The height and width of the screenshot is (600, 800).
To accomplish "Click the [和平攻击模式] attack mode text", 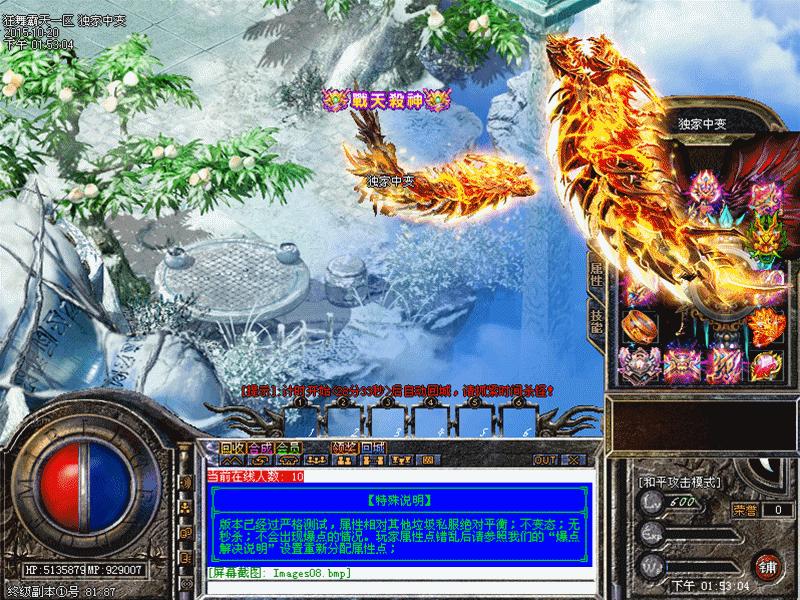I will click(x=680, y=482).
